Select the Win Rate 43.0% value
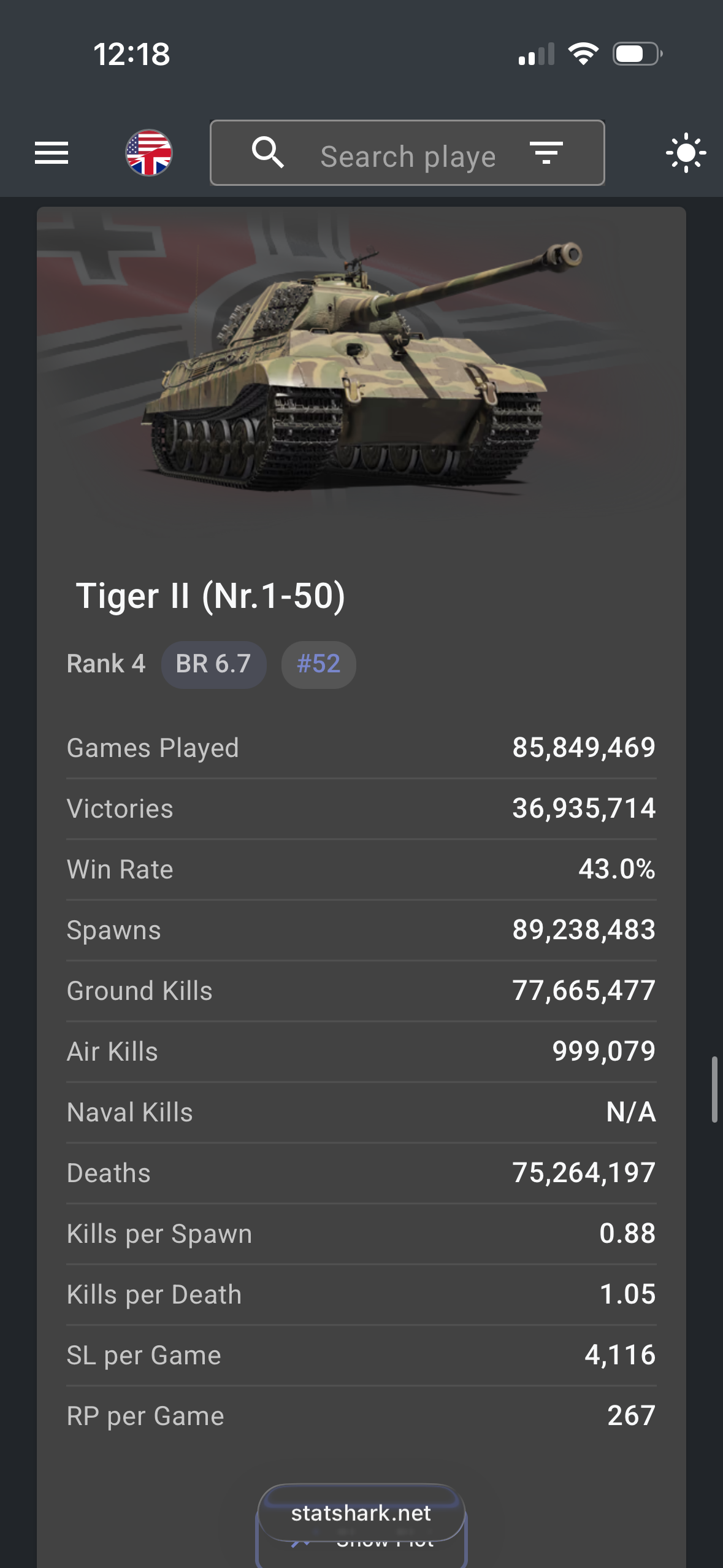Screen dimensions: 723x1568 pyautogui.click(x=616, y=869)
